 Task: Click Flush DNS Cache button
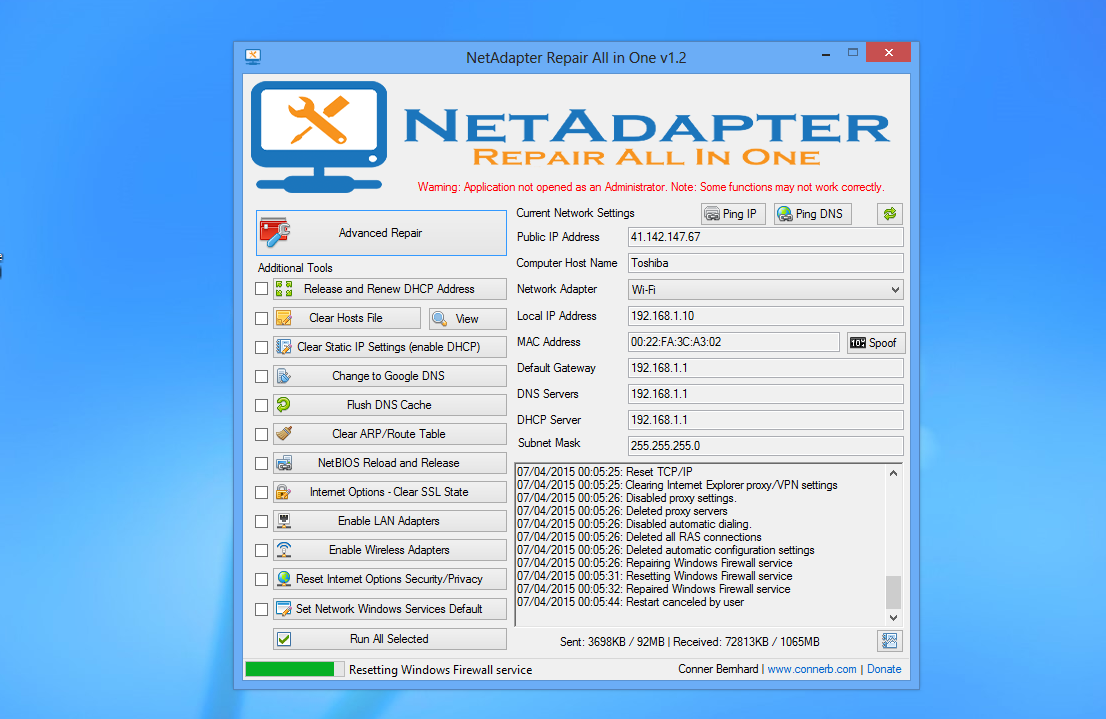[x=389, y=405]
